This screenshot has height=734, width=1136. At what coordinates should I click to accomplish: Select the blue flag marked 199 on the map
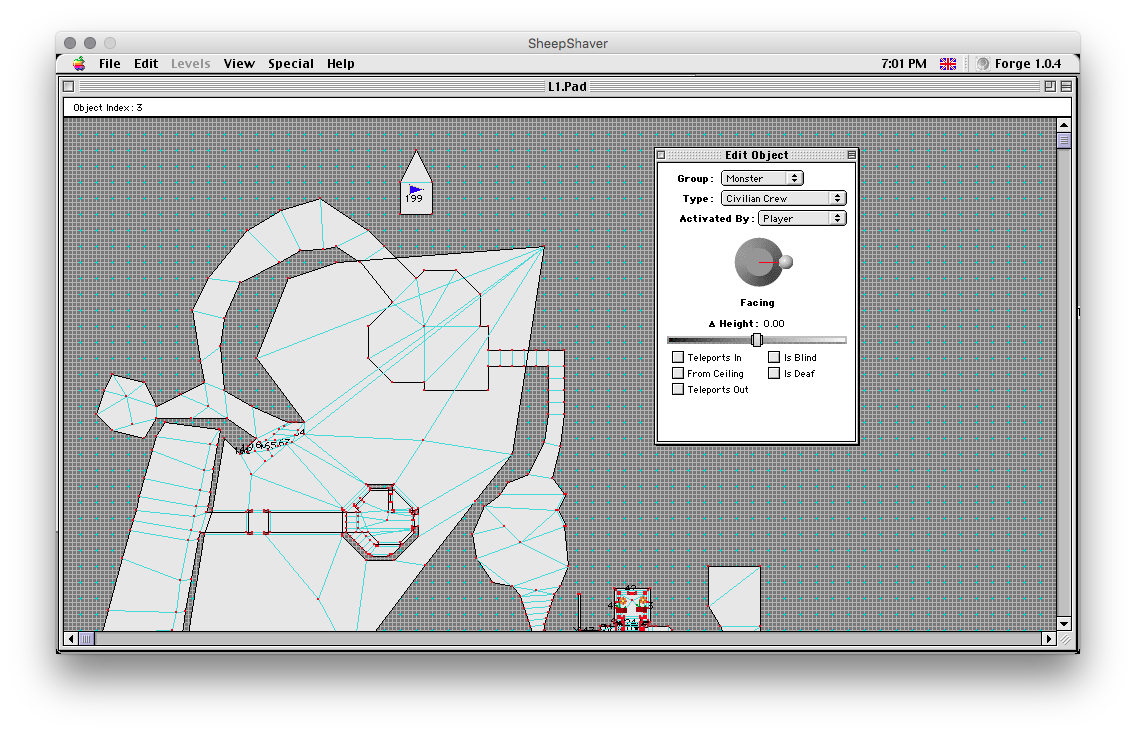pos(415,190)
